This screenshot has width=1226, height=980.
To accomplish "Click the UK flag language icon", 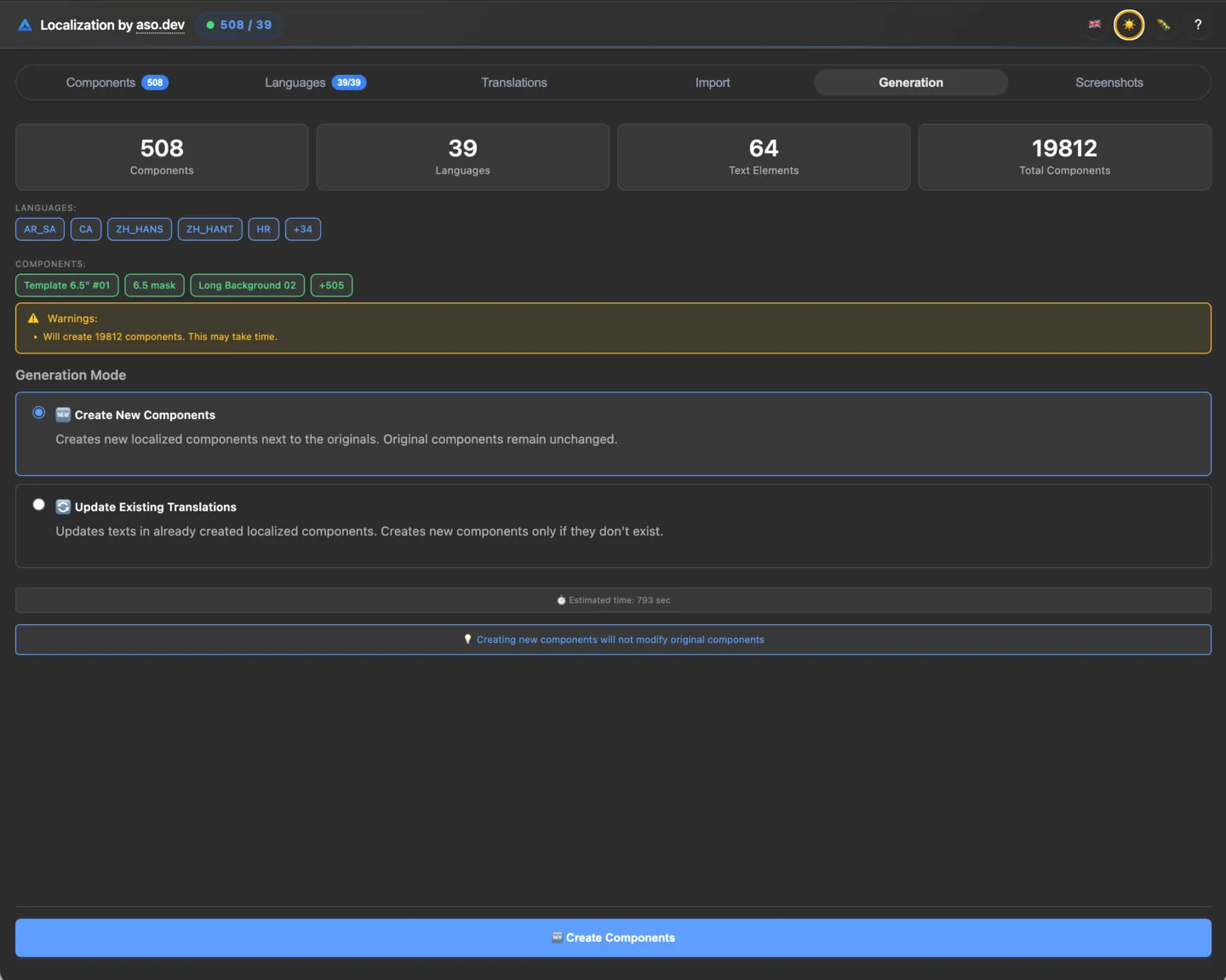I will tap(1095, 25).
